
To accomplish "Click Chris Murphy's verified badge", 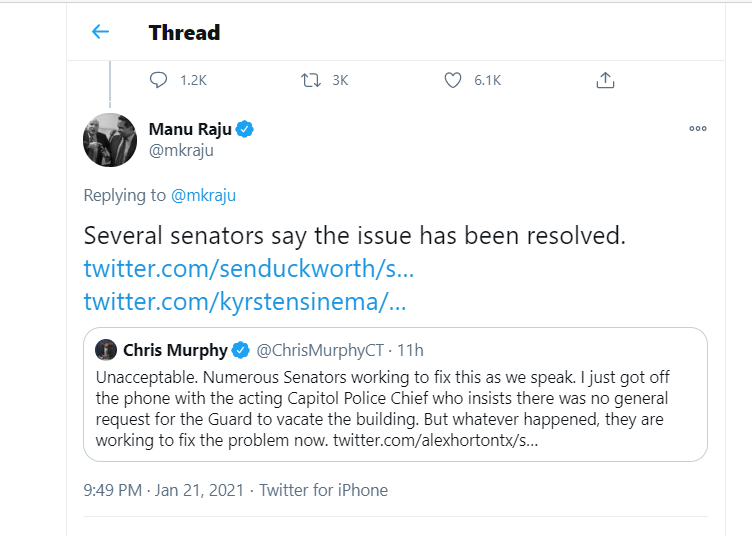I will 240,350.
